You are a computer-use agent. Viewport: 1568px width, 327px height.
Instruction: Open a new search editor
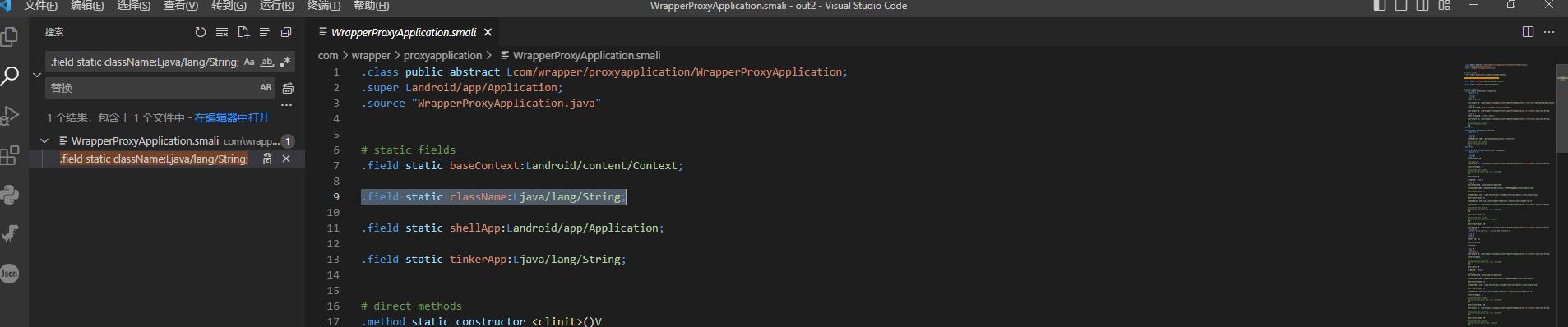point(243,32)
